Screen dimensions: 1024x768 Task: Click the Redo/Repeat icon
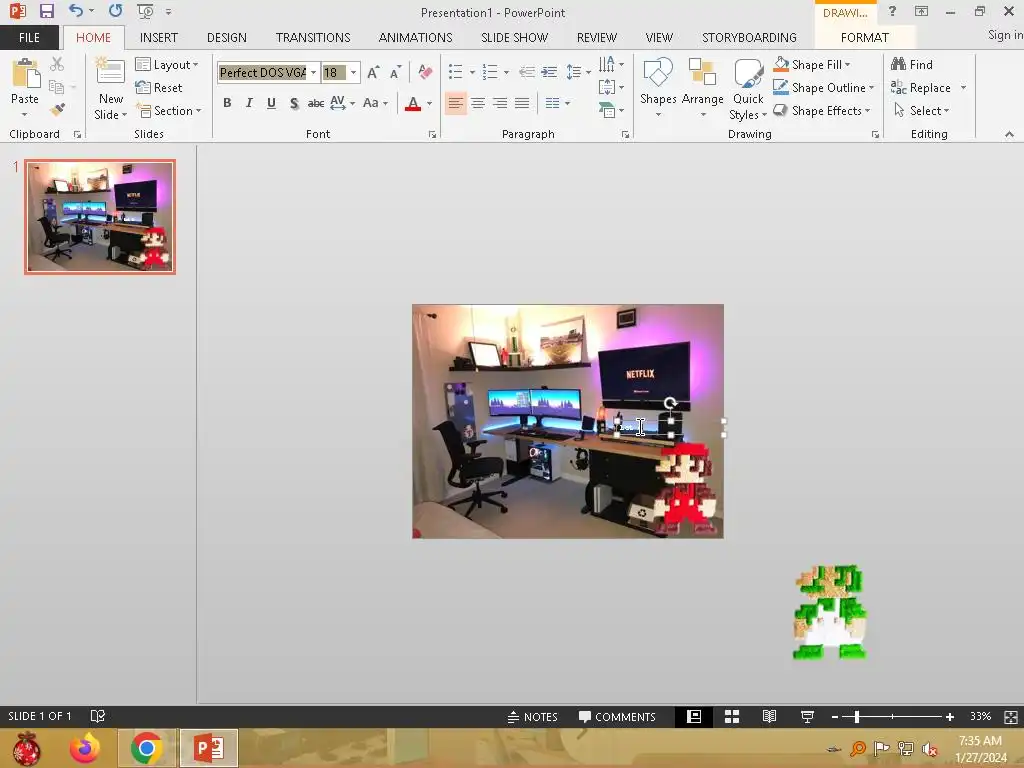pyautogui.click(x=116, y=11)
